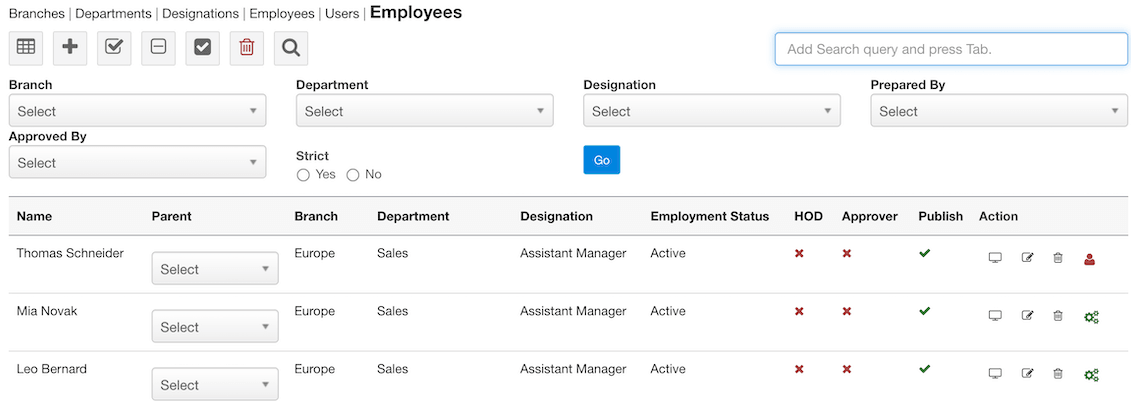Click red user icon for Thomas Schneider
Image resolution: width=1131 pixels, height=403 pixels.
pos(1089,259)
